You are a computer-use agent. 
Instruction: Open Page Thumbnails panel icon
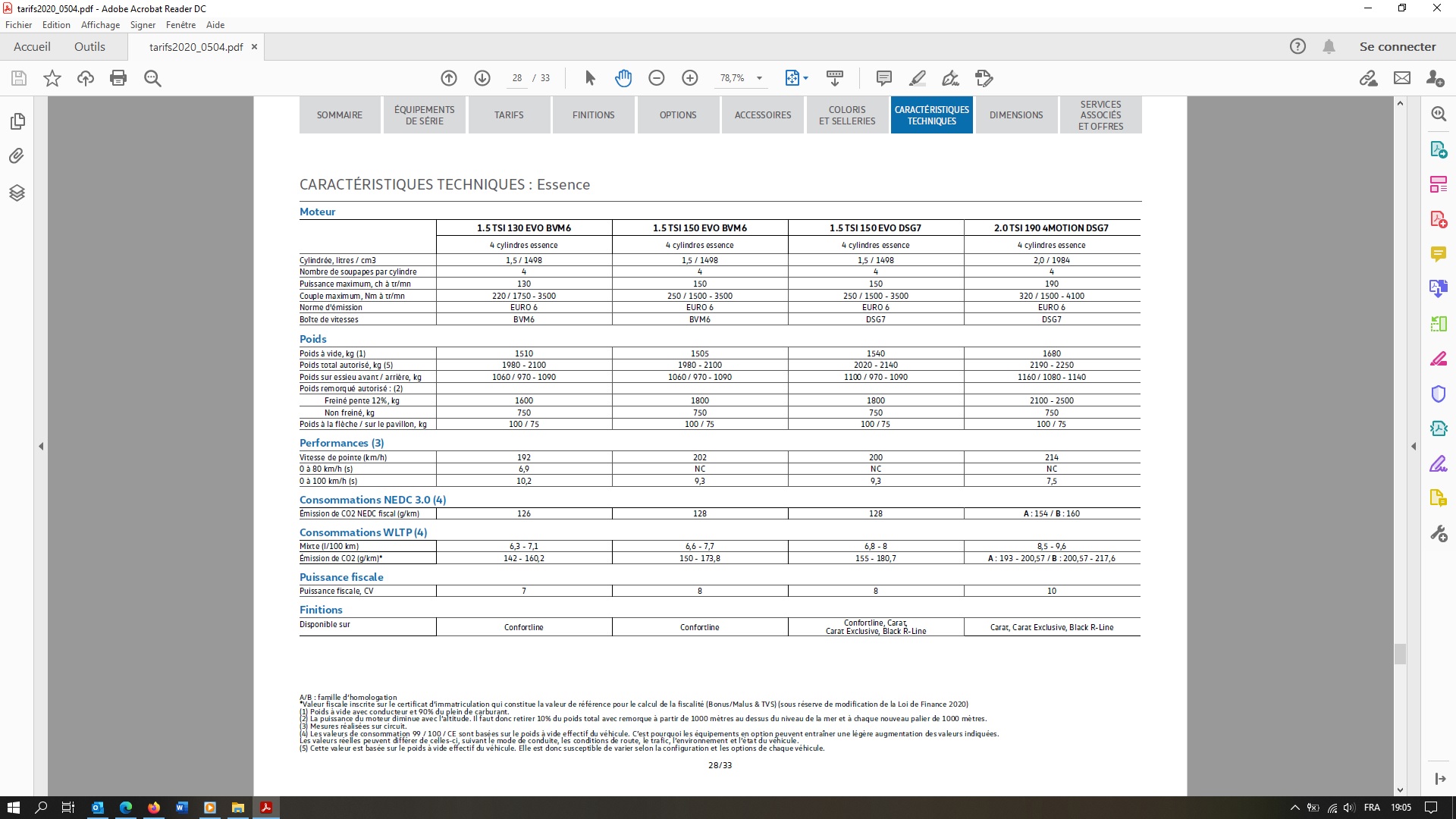[x=17, y=121]
